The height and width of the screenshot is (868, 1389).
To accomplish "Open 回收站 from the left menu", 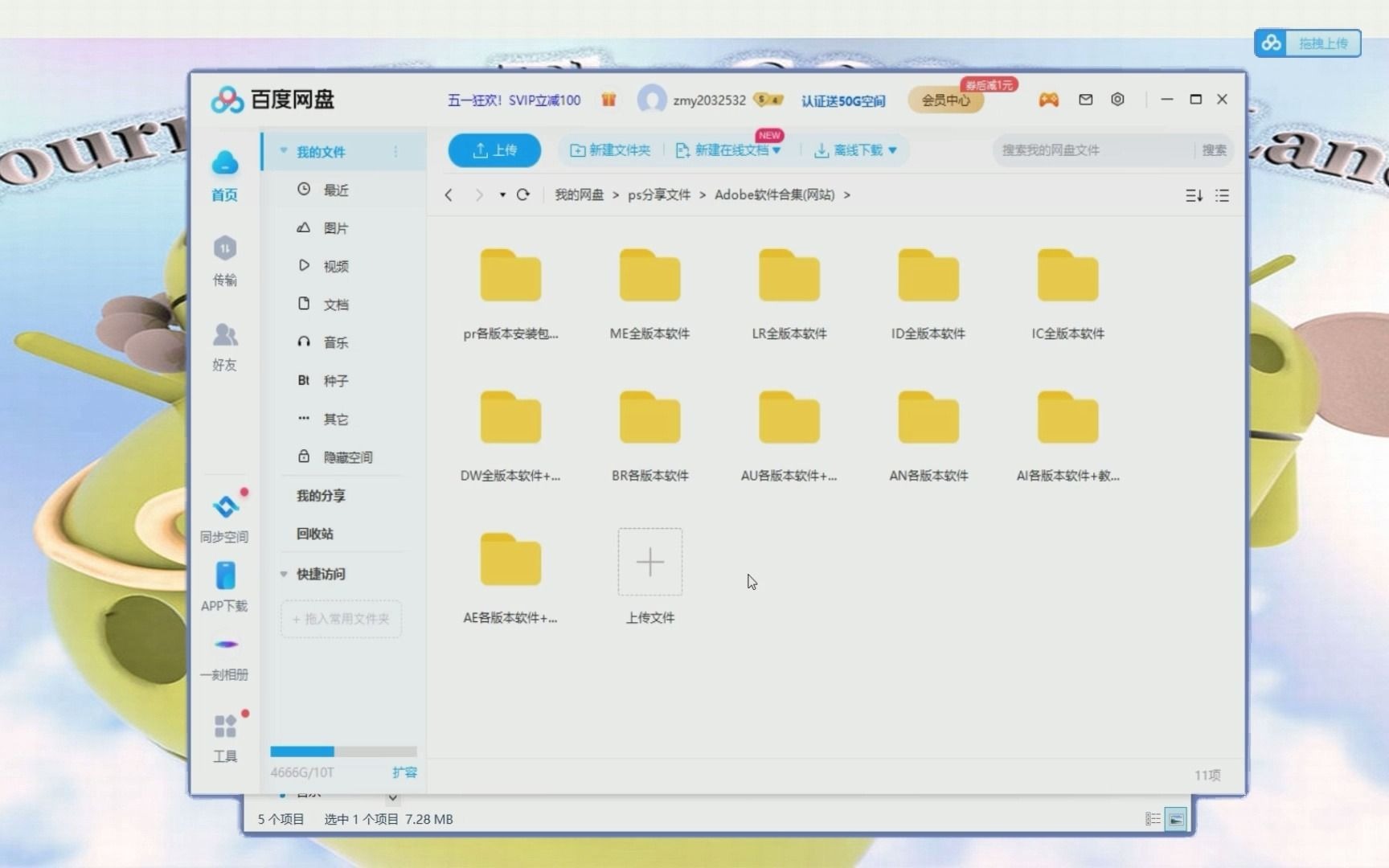I will [314, 533].
